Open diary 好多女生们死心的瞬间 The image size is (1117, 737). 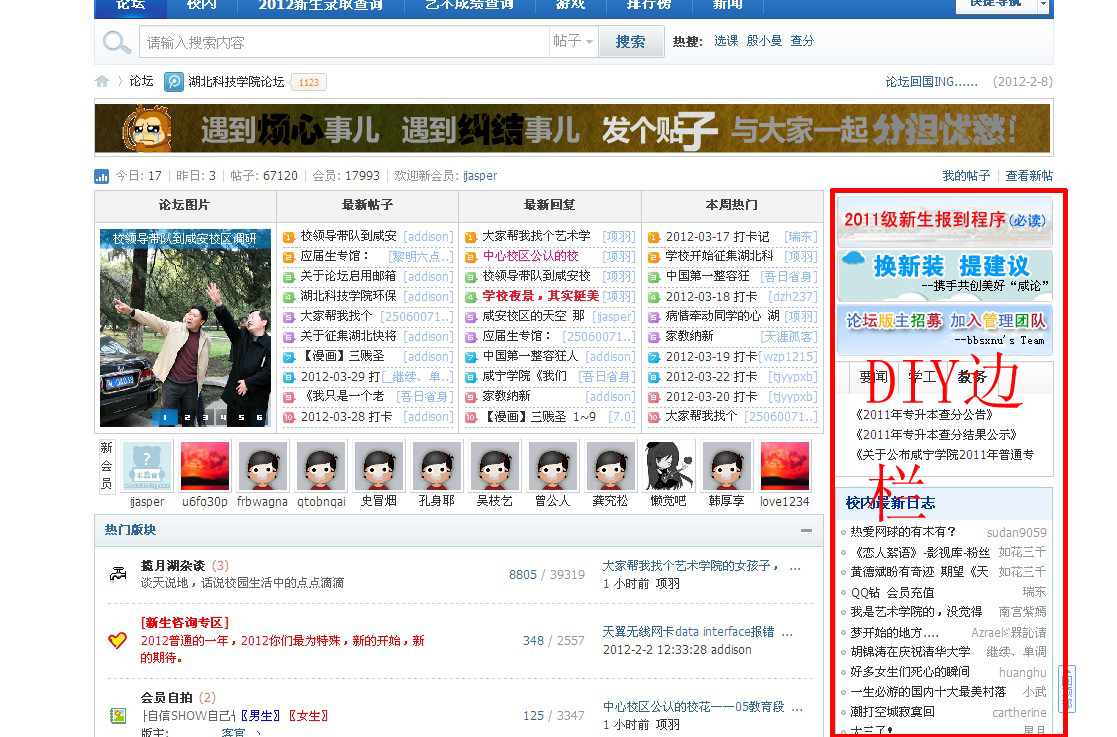910,671
